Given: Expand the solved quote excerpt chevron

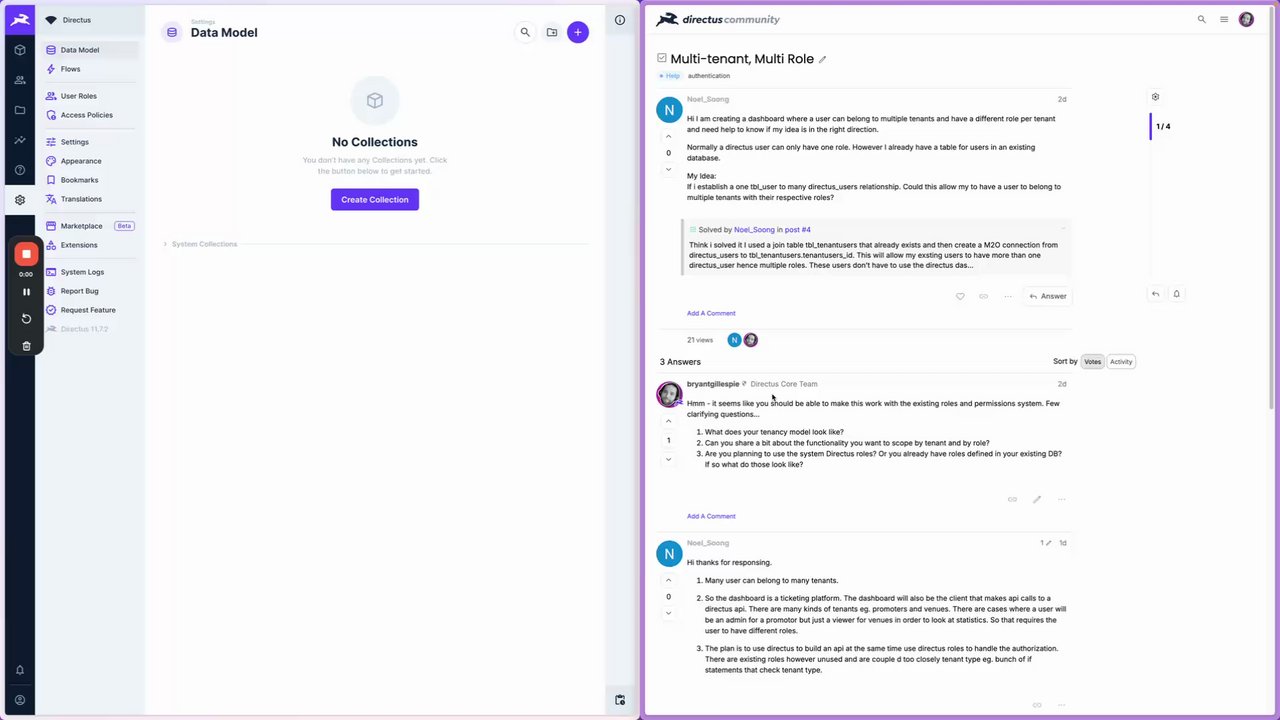Looking at the screenshot, I should coord(1063,229).
